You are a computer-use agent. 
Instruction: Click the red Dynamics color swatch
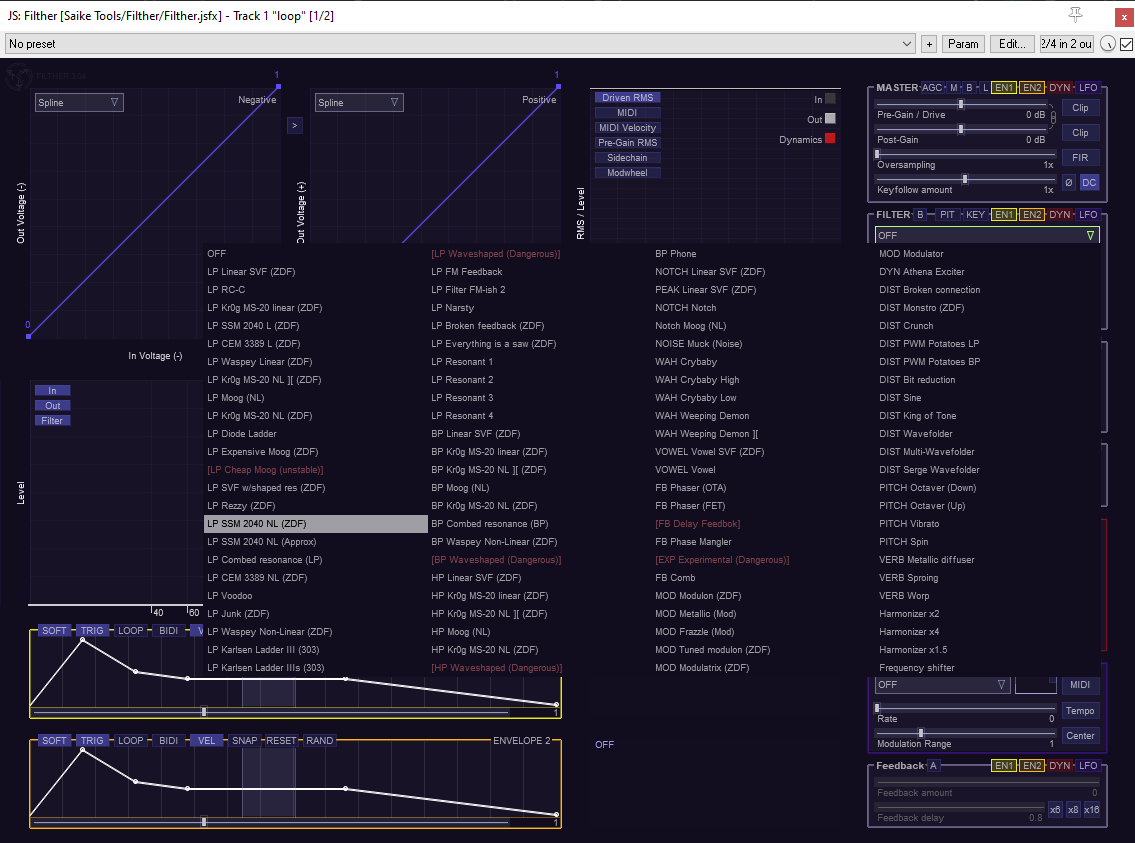[x=830, y=138]
